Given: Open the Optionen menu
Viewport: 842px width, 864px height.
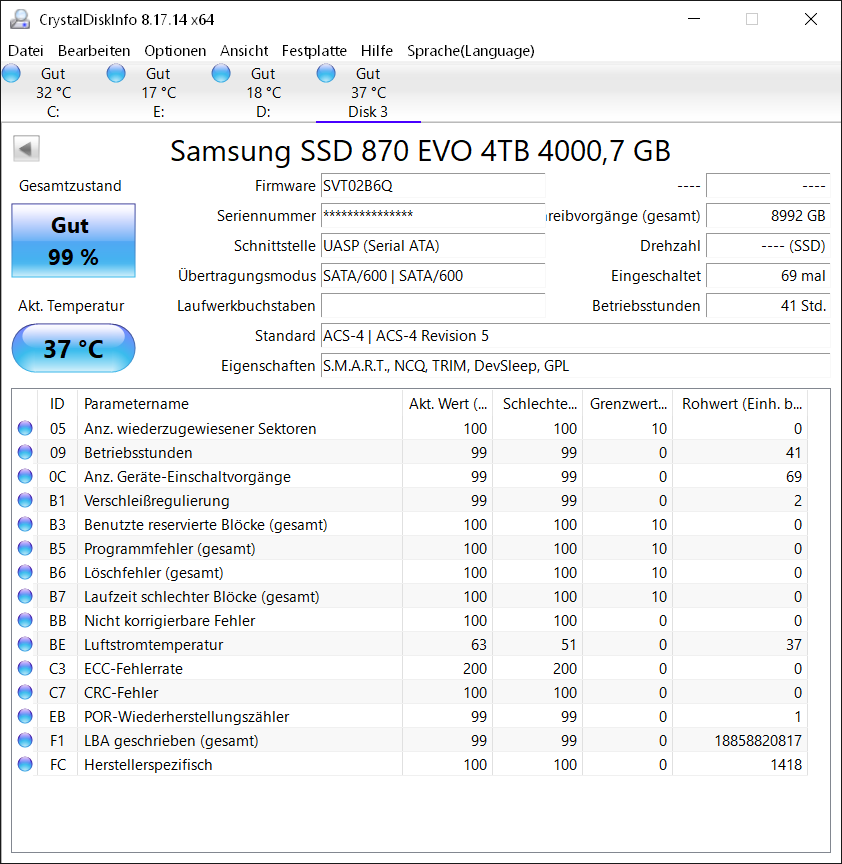Looking at the screenshot, I should [x=175, y=51].
